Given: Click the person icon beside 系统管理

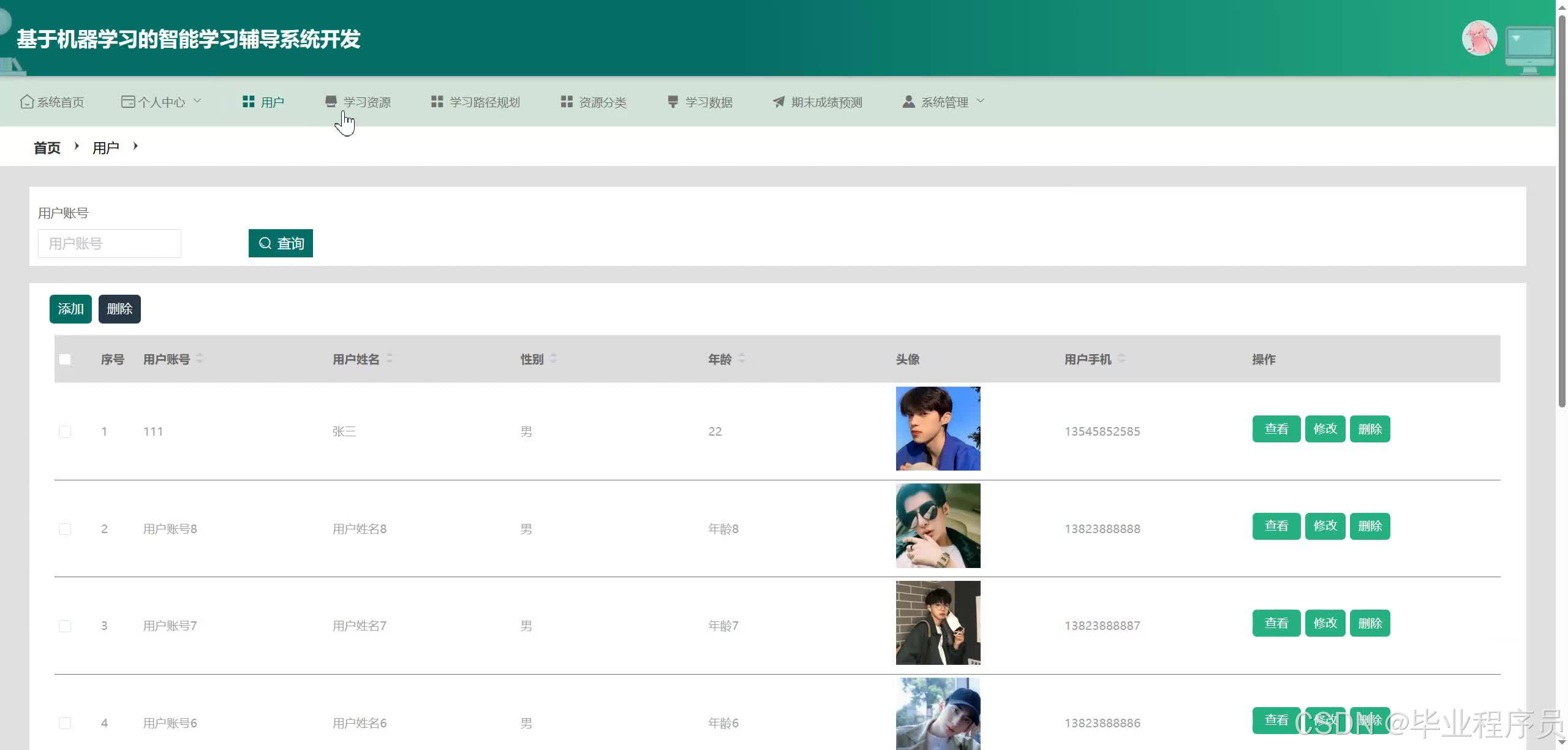Looking at the screenshot, I should click(908, 102).
